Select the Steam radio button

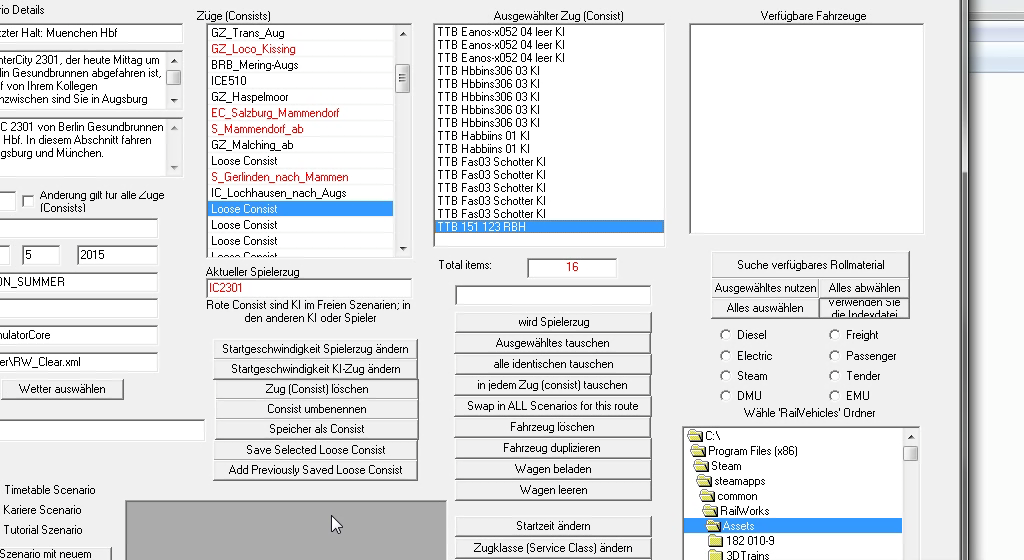pyautogui.click(x=725, y=376)
